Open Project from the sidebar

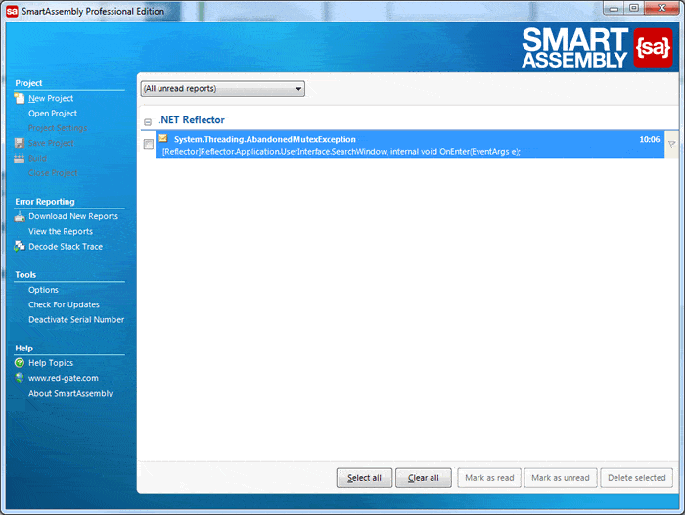(x=52, y=113)
